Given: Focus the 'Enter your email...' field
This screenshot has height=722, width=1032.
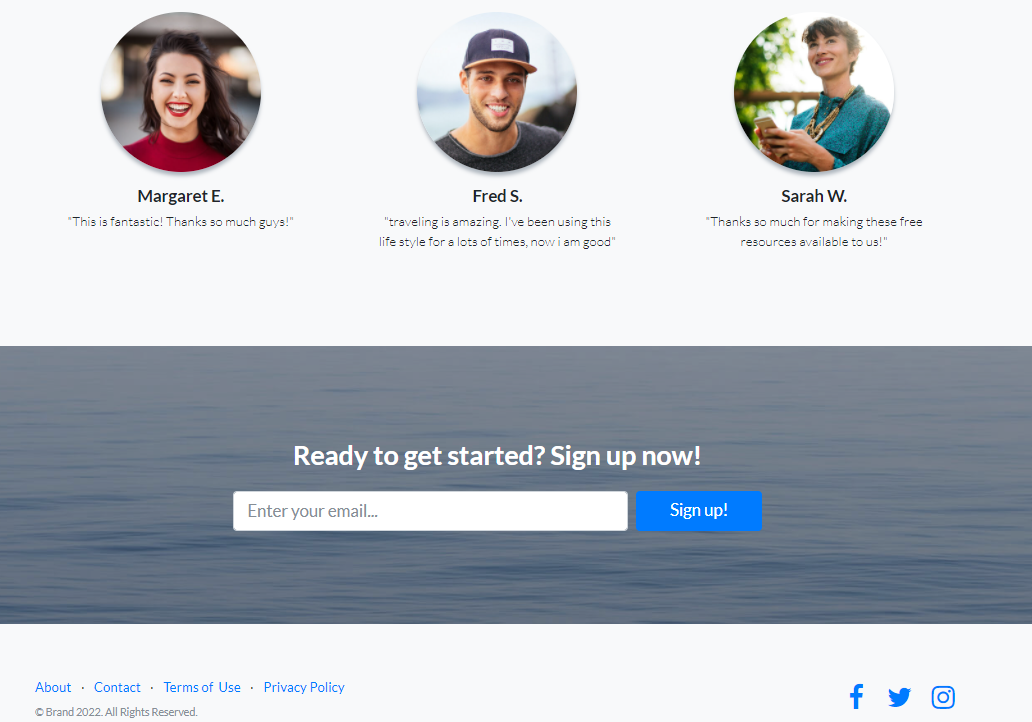Looking at the screenshot, I should tap(430, 511).
